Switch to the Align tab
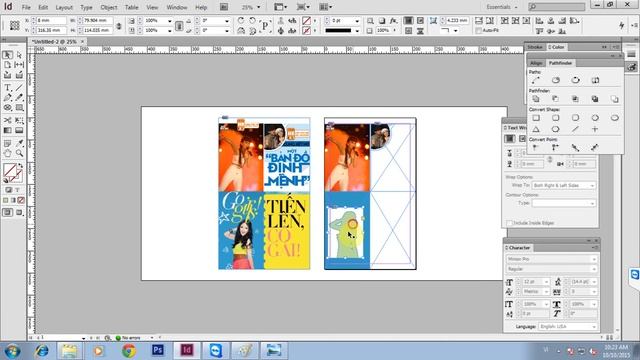 tap(536, 63)
